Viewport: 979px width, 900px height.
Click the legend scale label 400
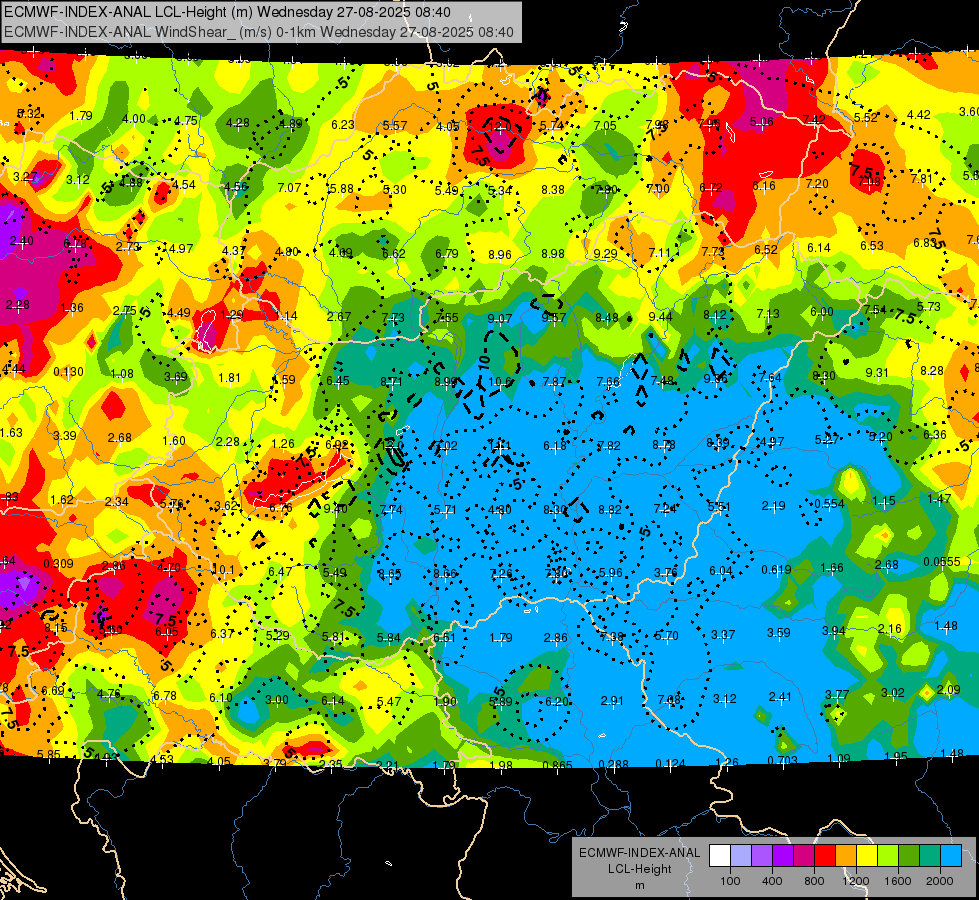coord(772,881)
